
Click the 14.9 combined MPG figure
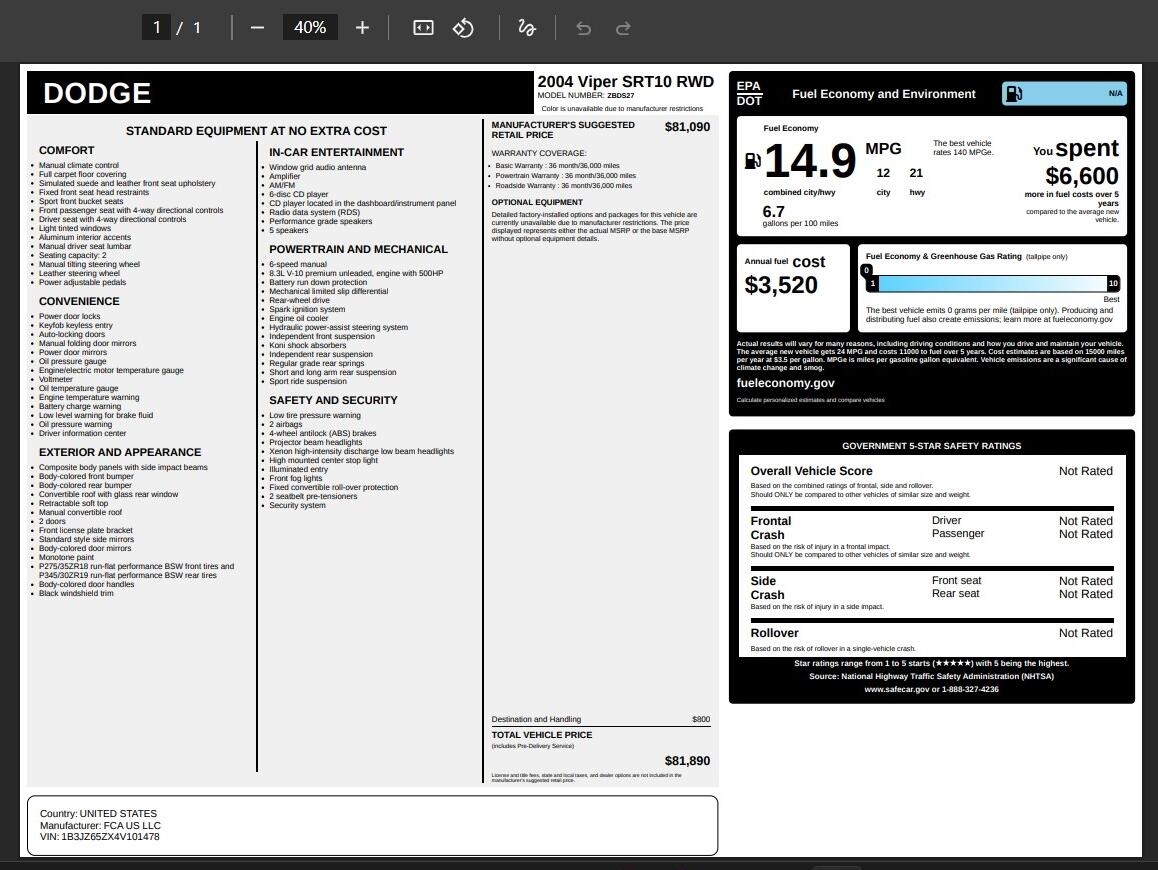(810, 161)
